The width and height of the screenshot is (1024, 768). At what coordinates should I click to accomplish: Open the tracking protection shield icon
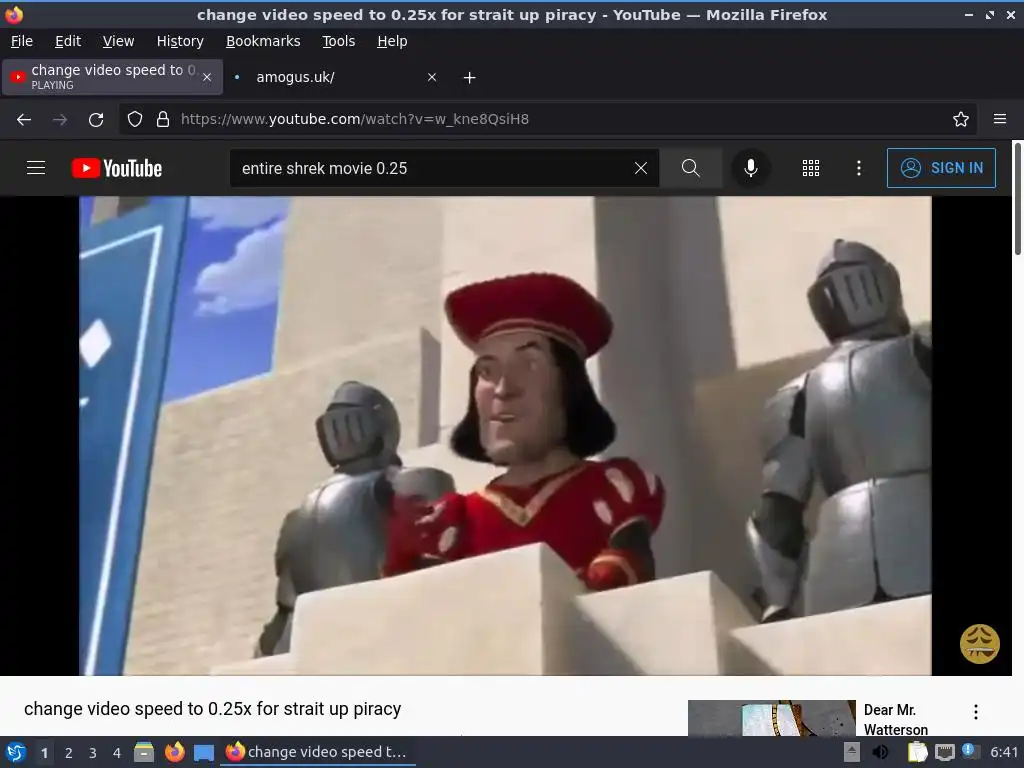coord(135,120)
